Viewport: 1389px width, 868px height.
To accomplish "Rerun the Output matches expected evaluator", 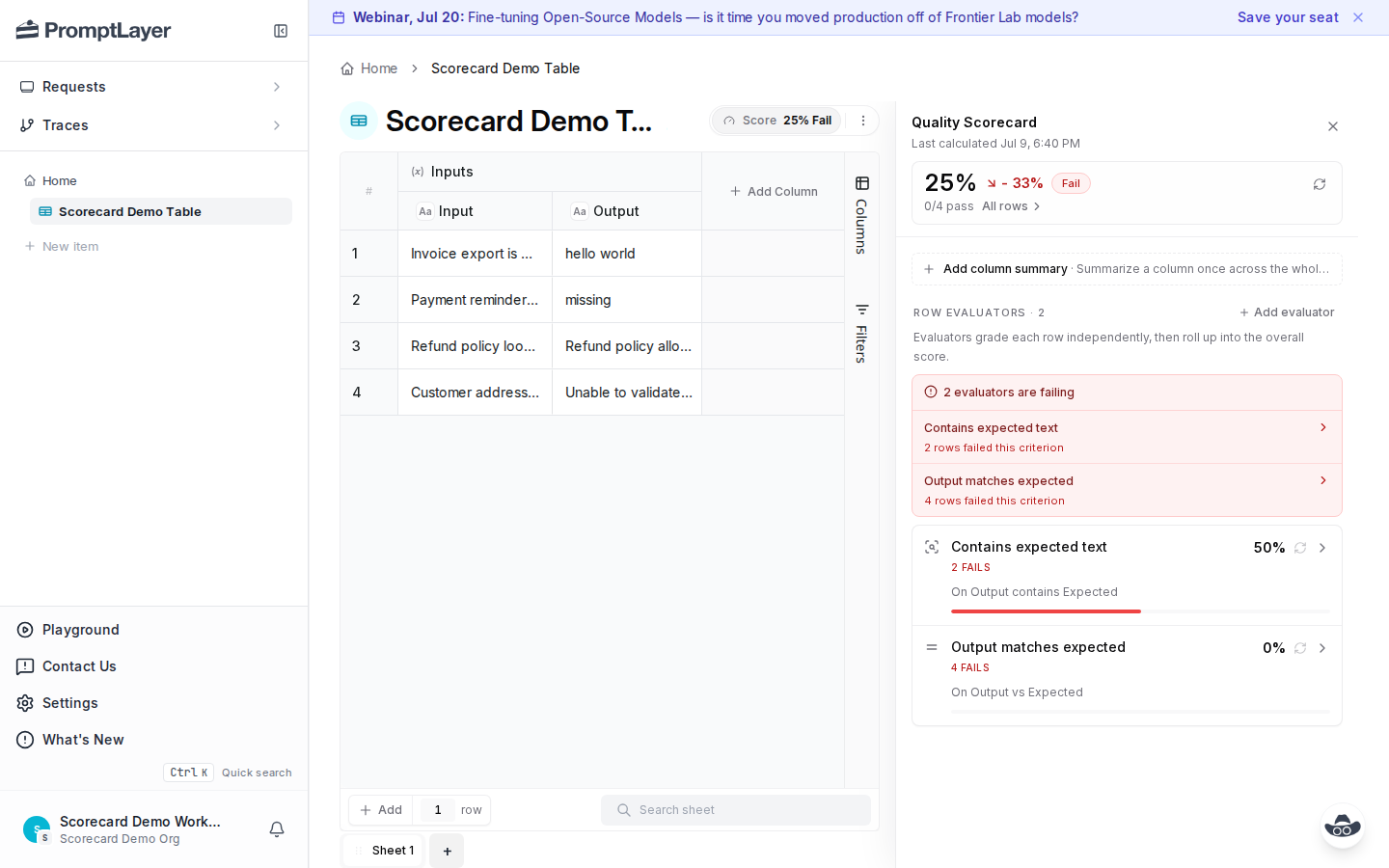I will click(x=1300, y=648).
